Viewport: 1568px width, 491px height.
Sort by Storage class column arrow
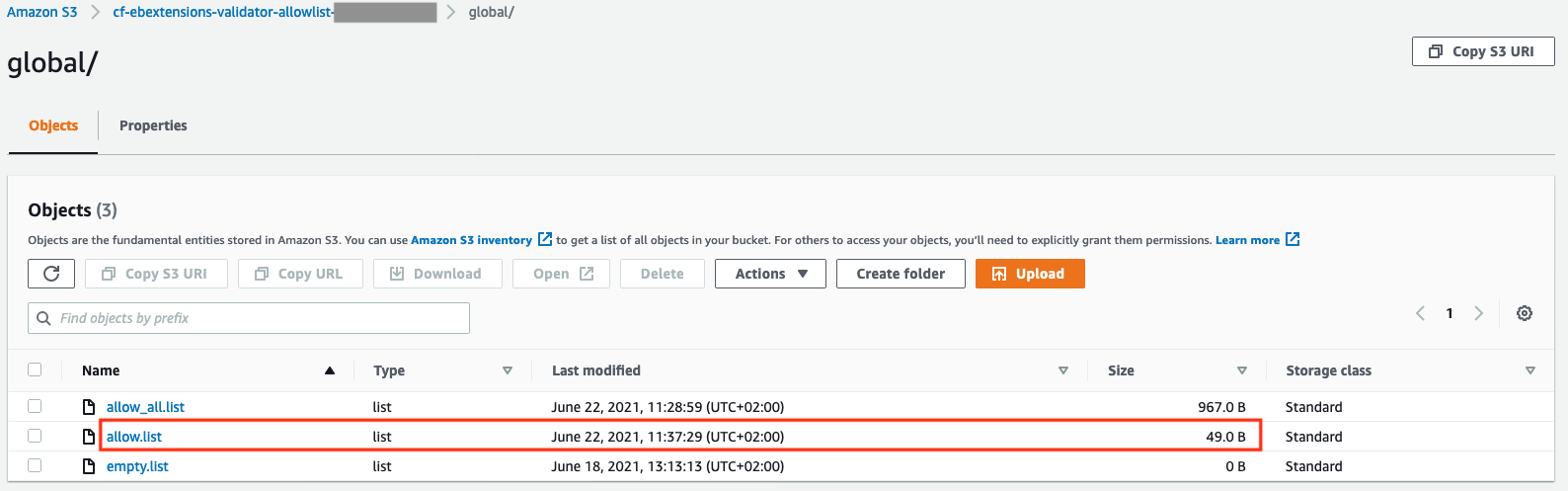1530,370
